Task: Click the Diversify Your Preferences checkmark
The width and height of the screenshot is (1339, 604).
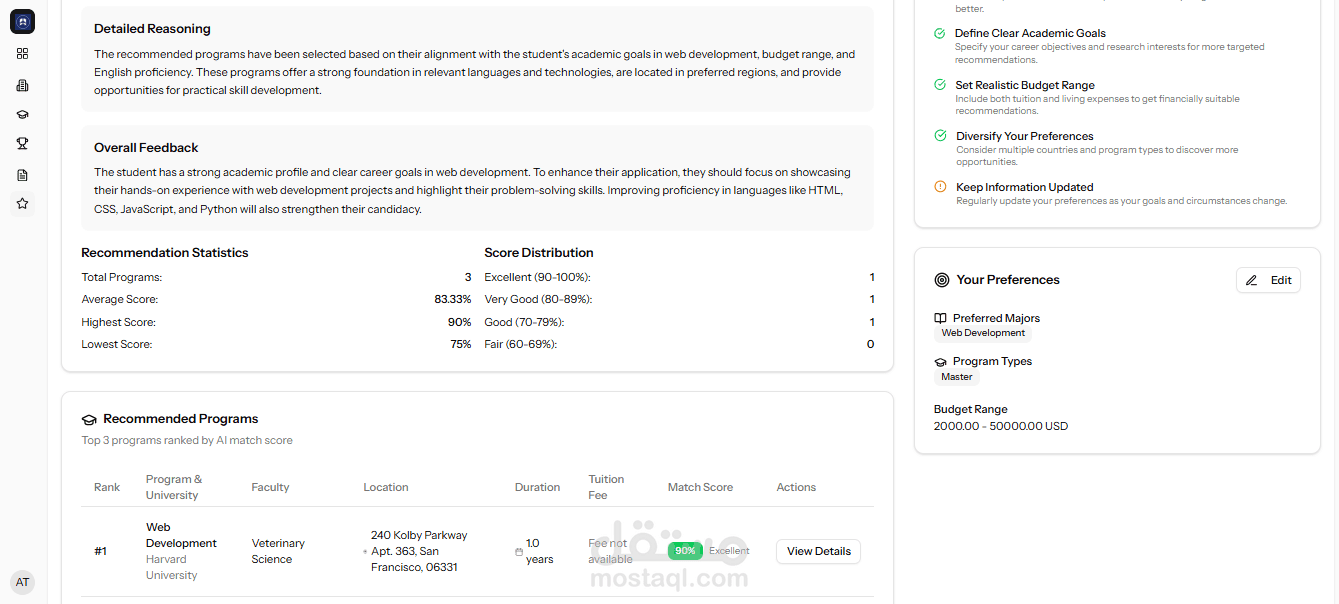Action: [940, 136]
